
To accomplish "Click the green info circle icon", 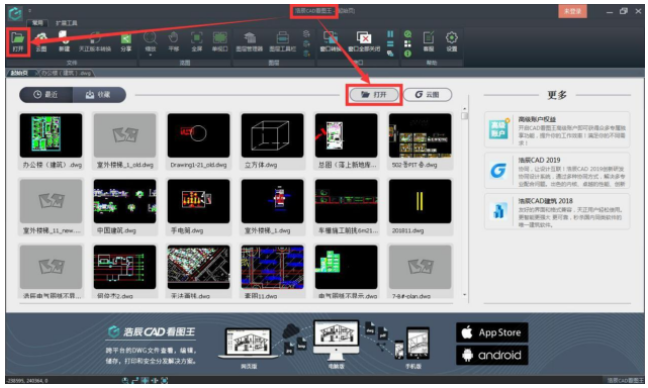I will coord(407,53).
